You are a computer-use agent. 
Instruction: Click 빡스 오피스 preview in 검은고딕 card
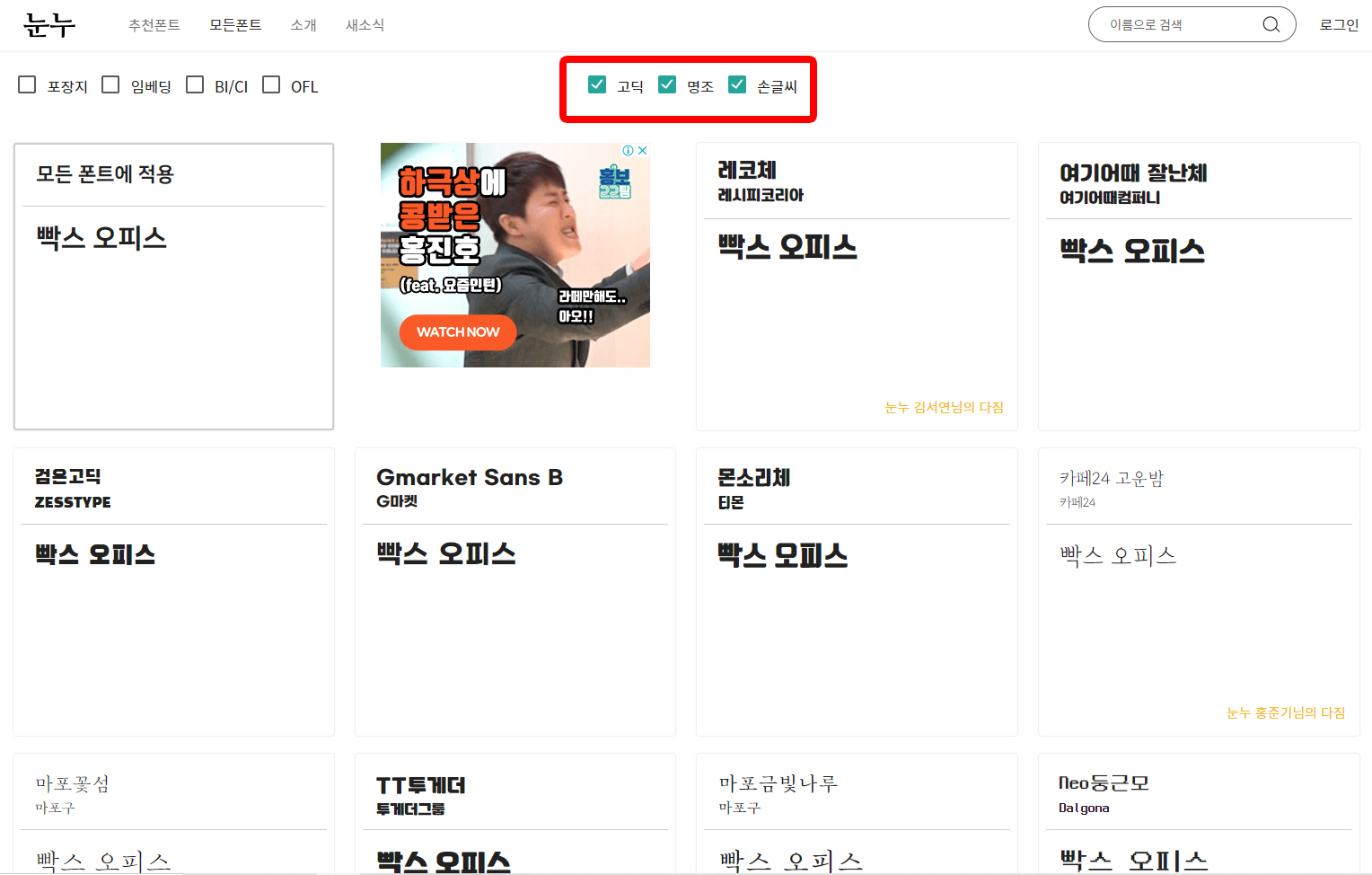pos(95,554)
